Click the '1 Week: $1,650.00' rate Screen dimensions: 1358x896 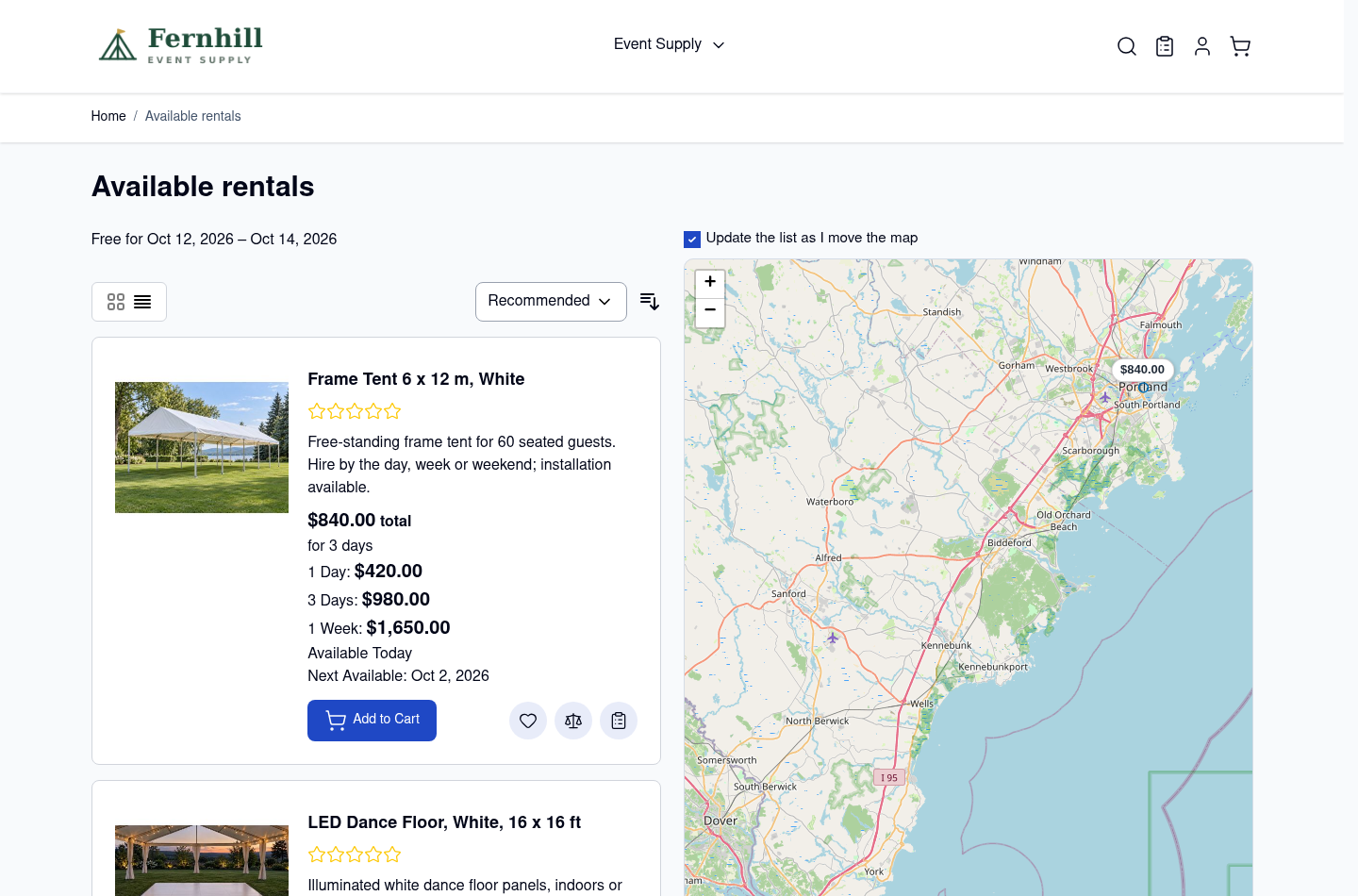click(379, 628)
